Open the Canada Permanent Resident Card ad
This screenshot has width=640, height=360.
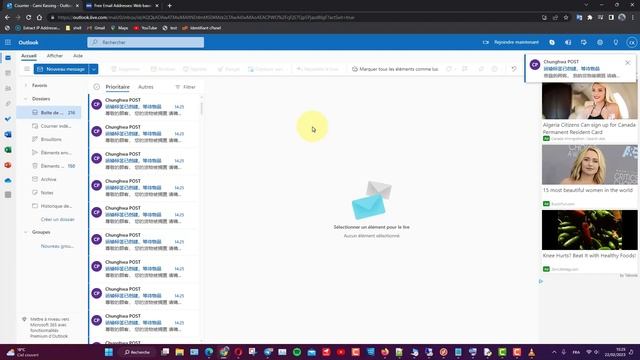(x=589, y=112)
